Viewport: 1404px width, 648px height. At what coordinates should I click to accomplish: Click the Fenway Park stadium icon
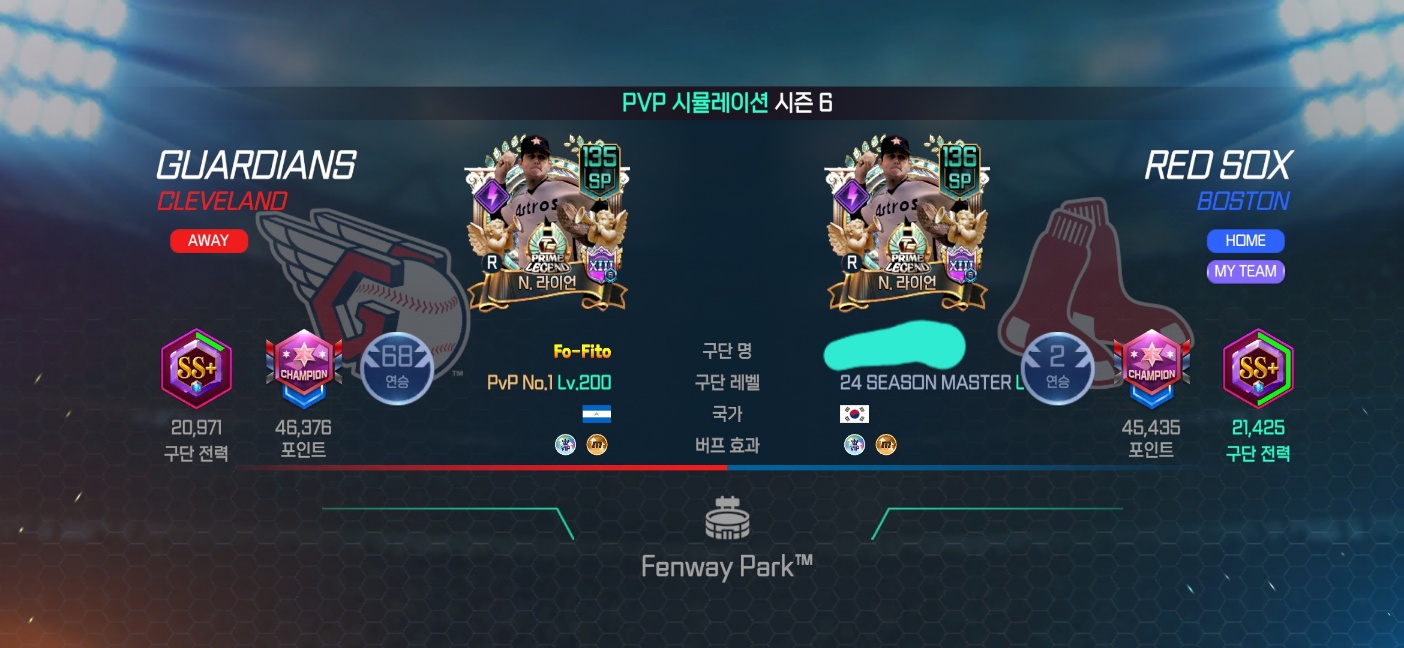pyautogui.click(x=727, y=518)
